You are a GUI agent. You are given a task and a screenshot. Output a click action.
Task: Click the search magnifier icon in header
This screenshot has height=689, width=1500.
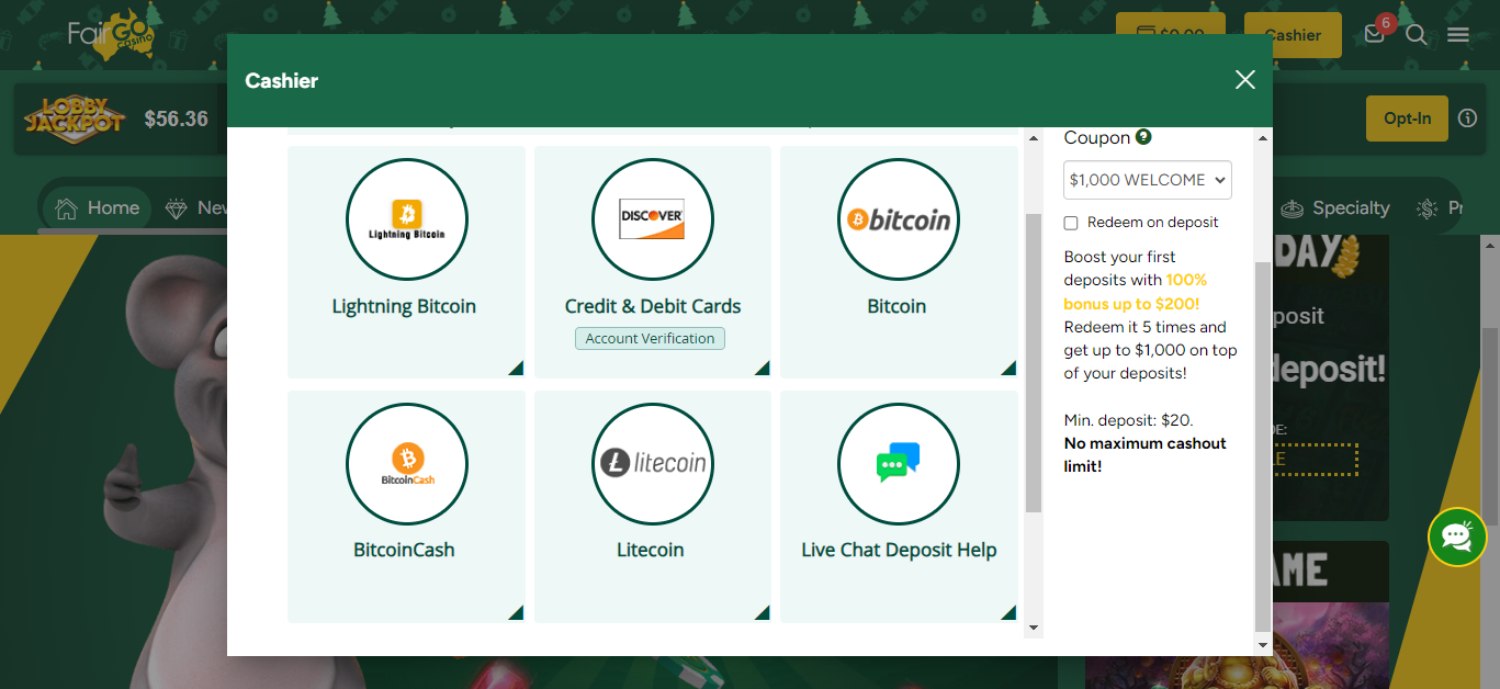pos(1416,35)
